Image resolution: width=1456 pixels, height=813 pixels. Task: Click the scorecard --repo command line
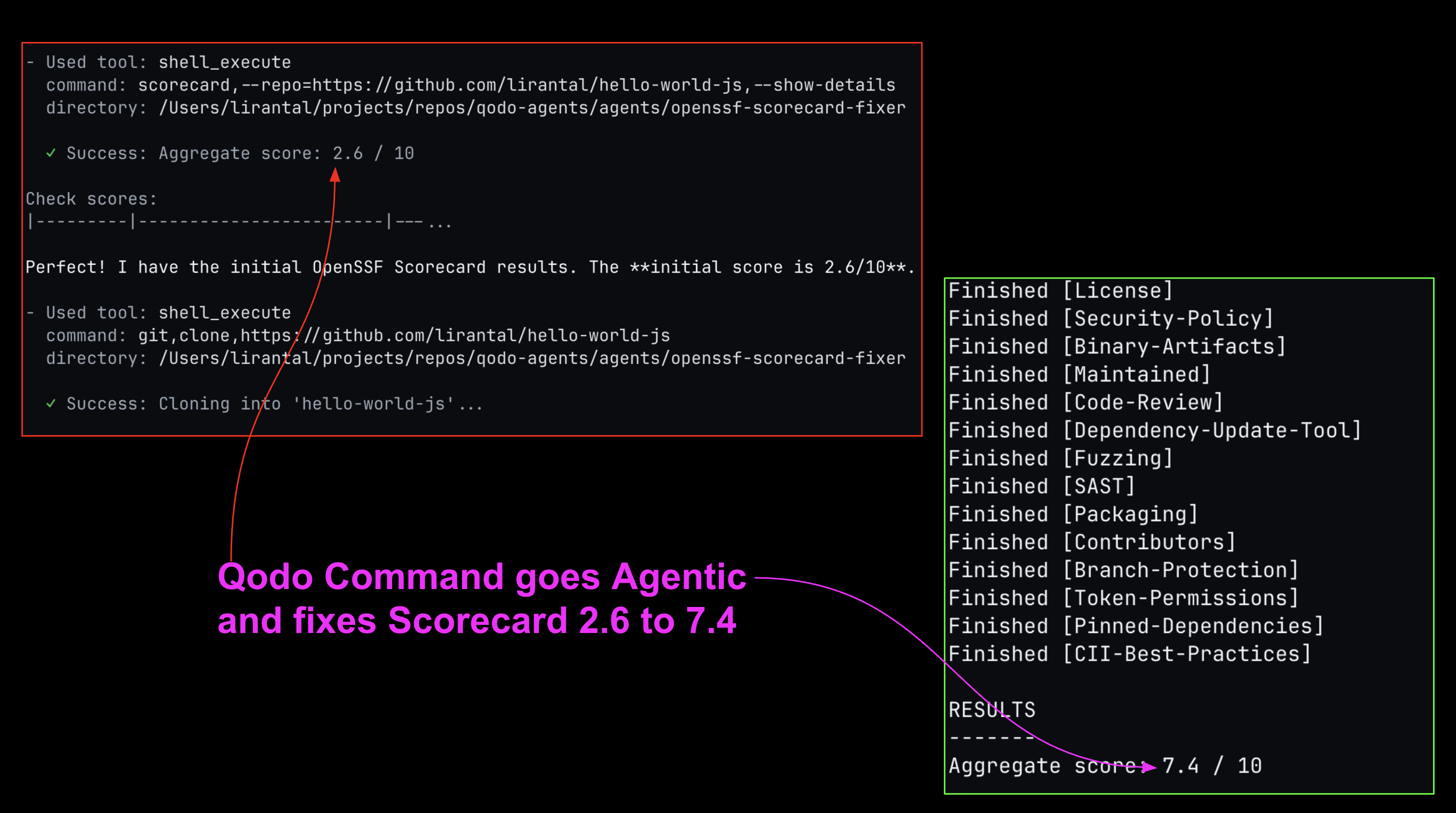coord(470,85)
